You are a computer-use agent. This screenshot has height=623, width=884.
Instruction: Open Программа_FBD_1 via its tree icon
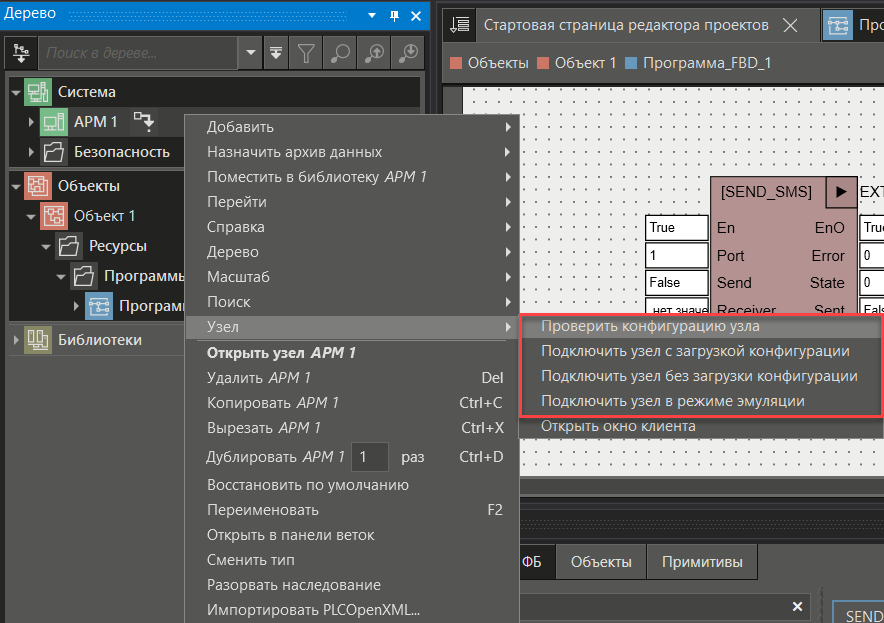(x=100, y=307)
